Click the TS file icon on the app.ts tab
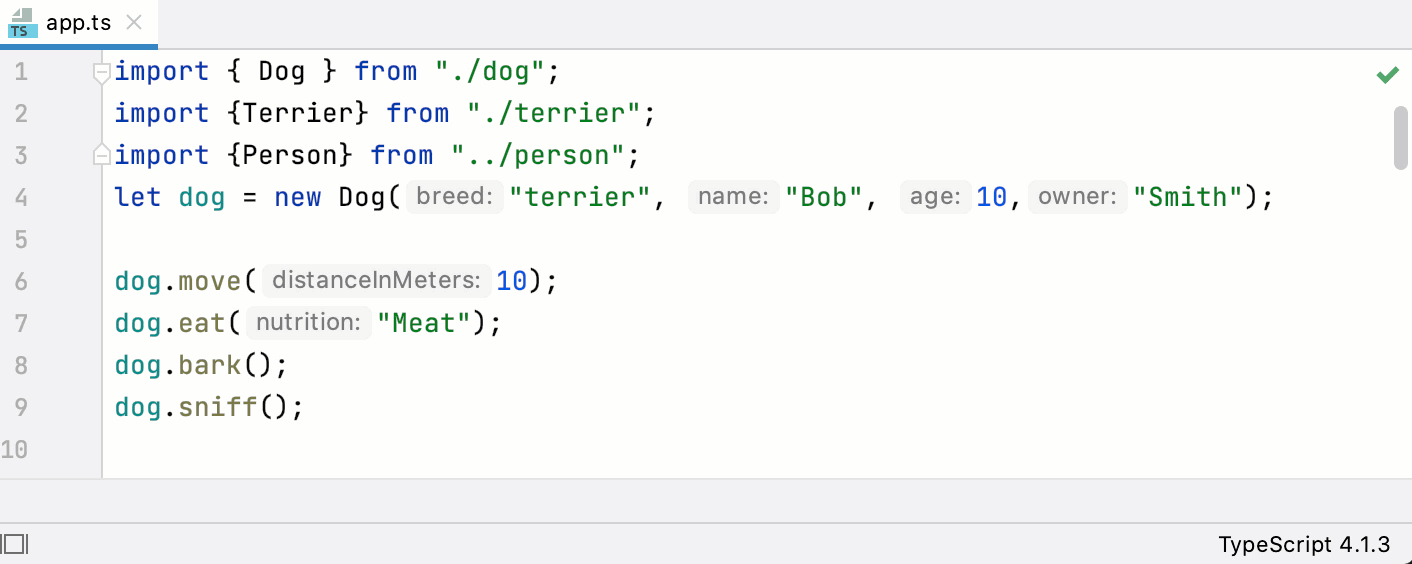 pos(22,23)
